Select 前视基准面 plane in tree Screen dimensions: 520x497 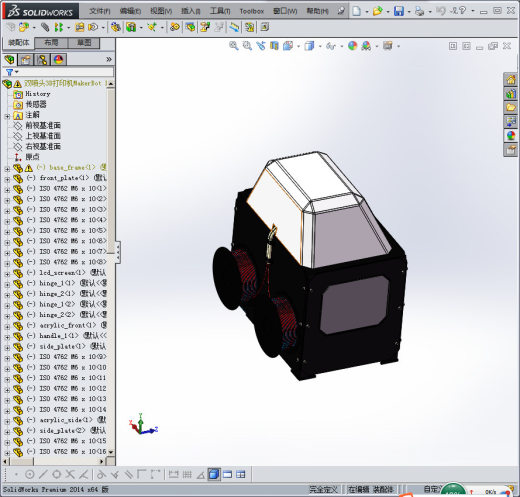click(43, 125)
